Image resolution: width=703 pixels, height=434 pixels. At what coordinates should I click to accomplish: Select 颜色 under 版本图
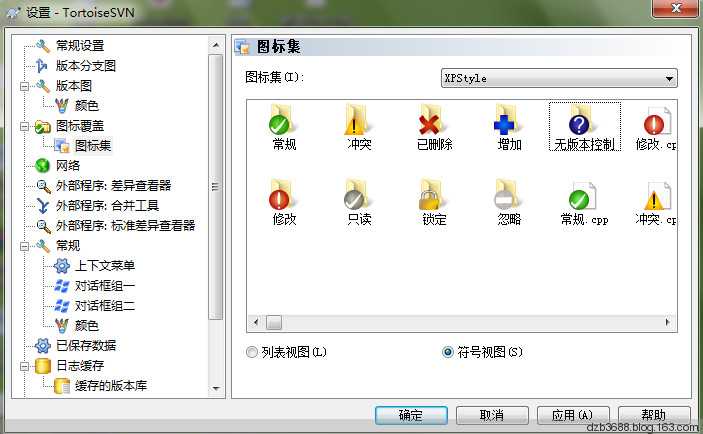tap(87, 106)
